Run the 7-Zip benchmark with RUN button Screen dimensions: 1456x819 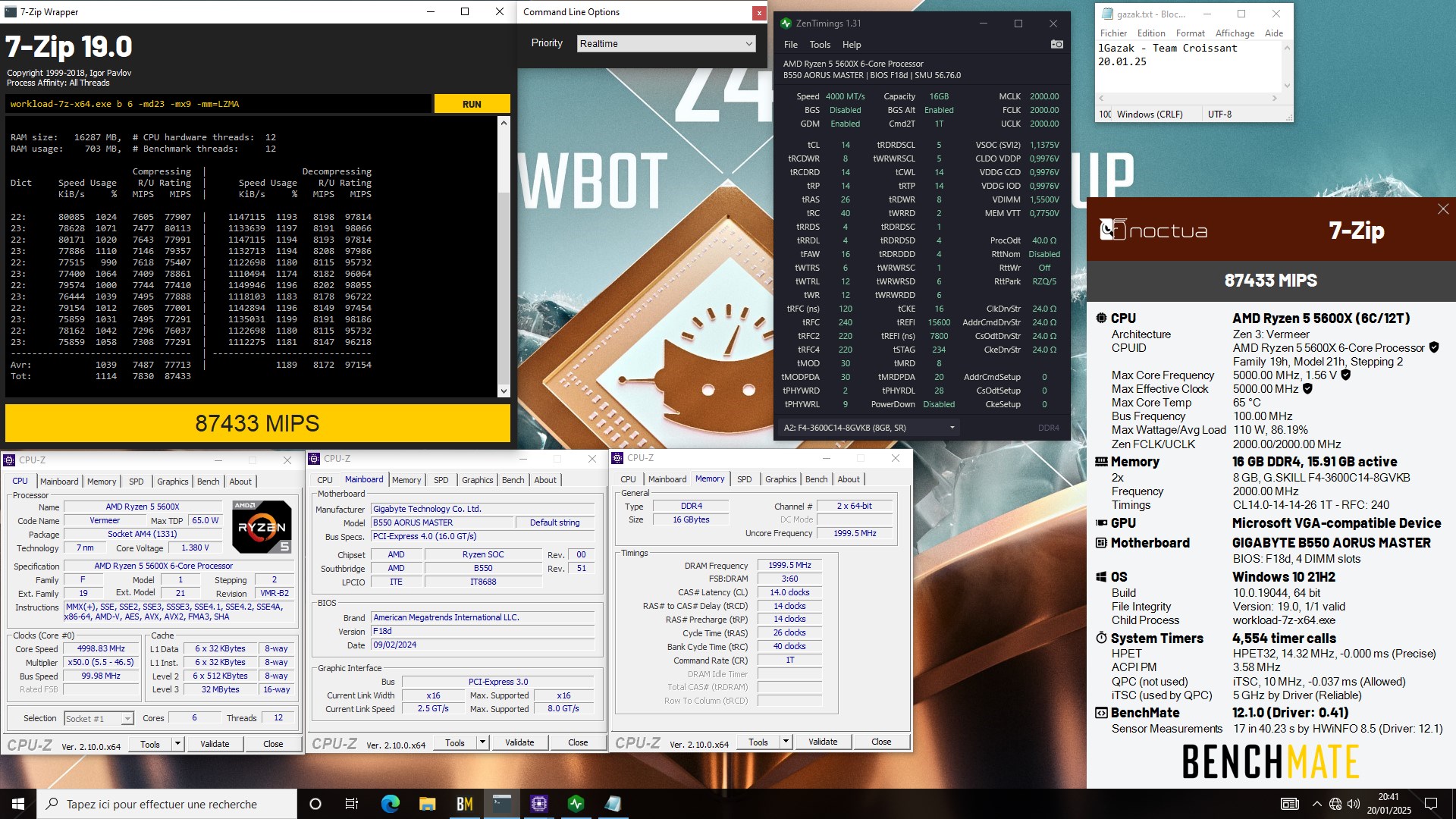[472, 104]
